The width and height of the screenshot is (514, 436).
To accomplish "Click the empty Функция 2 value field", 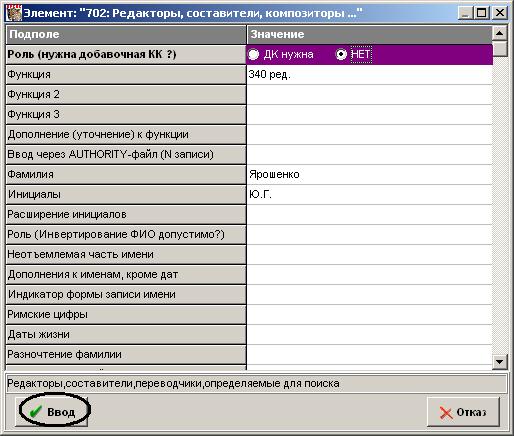I will point(369,94).
